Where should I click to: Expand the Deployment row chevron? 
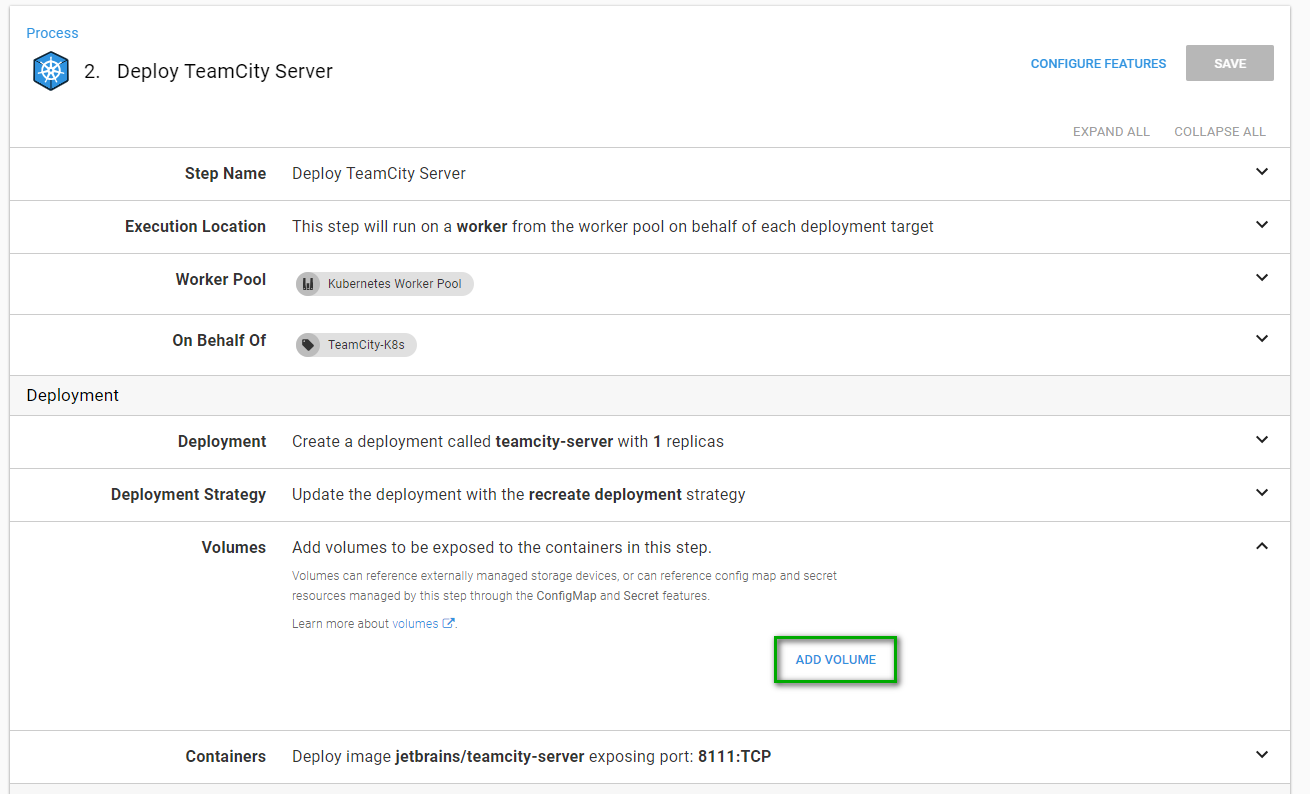tap(1261, 440)
